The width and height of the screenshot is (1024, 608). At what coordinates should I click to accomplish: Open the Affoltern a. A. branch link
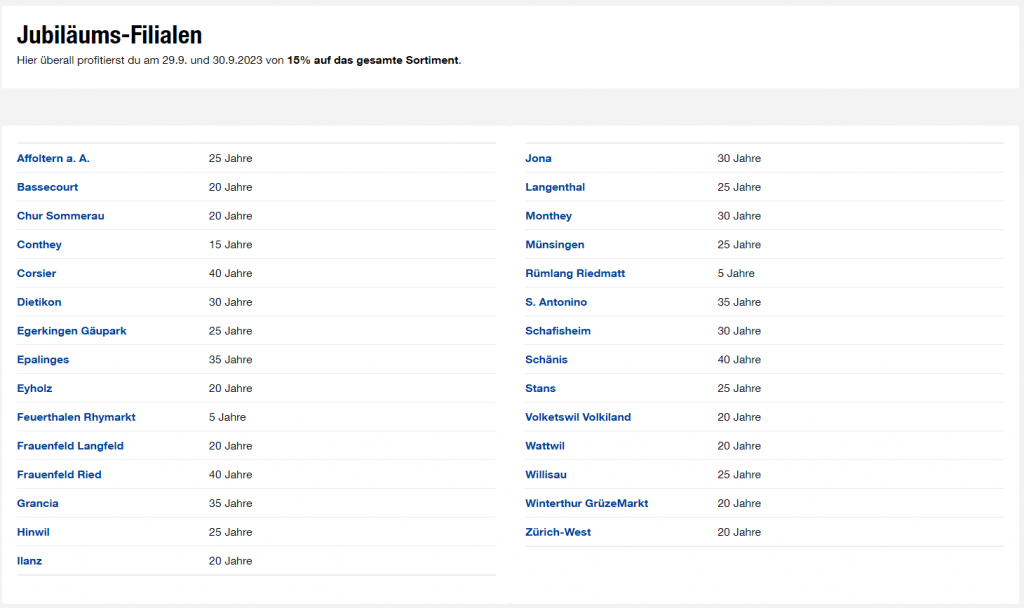[x=53, y=159]
